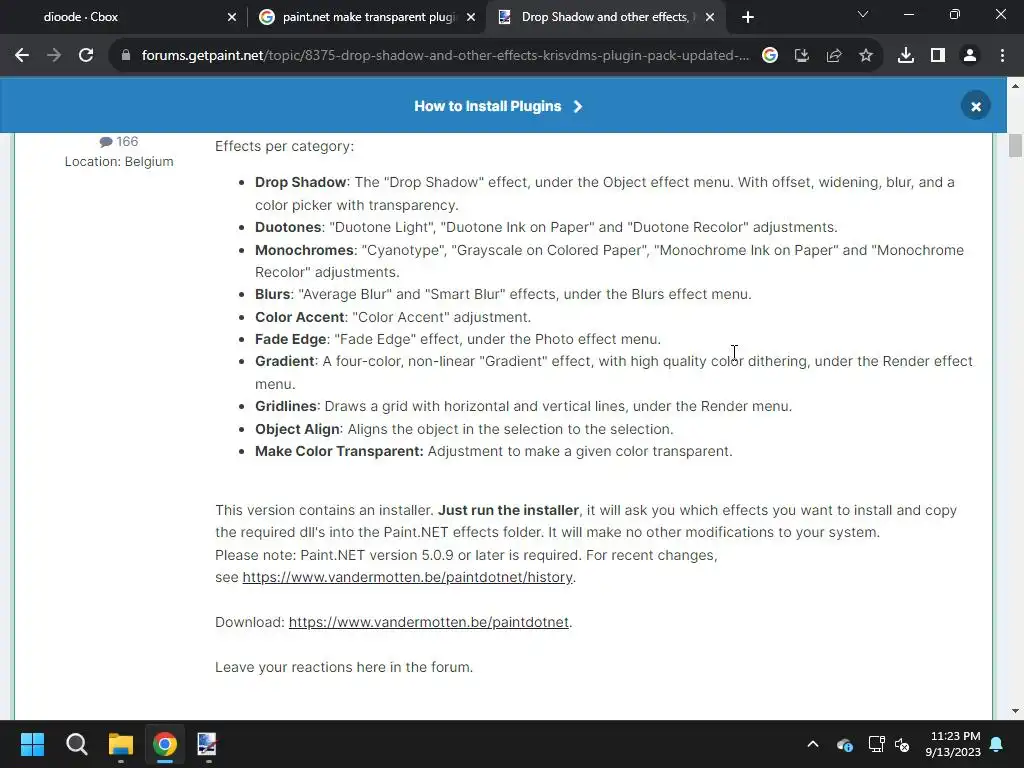1024x768 pixels.
Task: Close the paint.net search tab
Action: tap(471, 18)
